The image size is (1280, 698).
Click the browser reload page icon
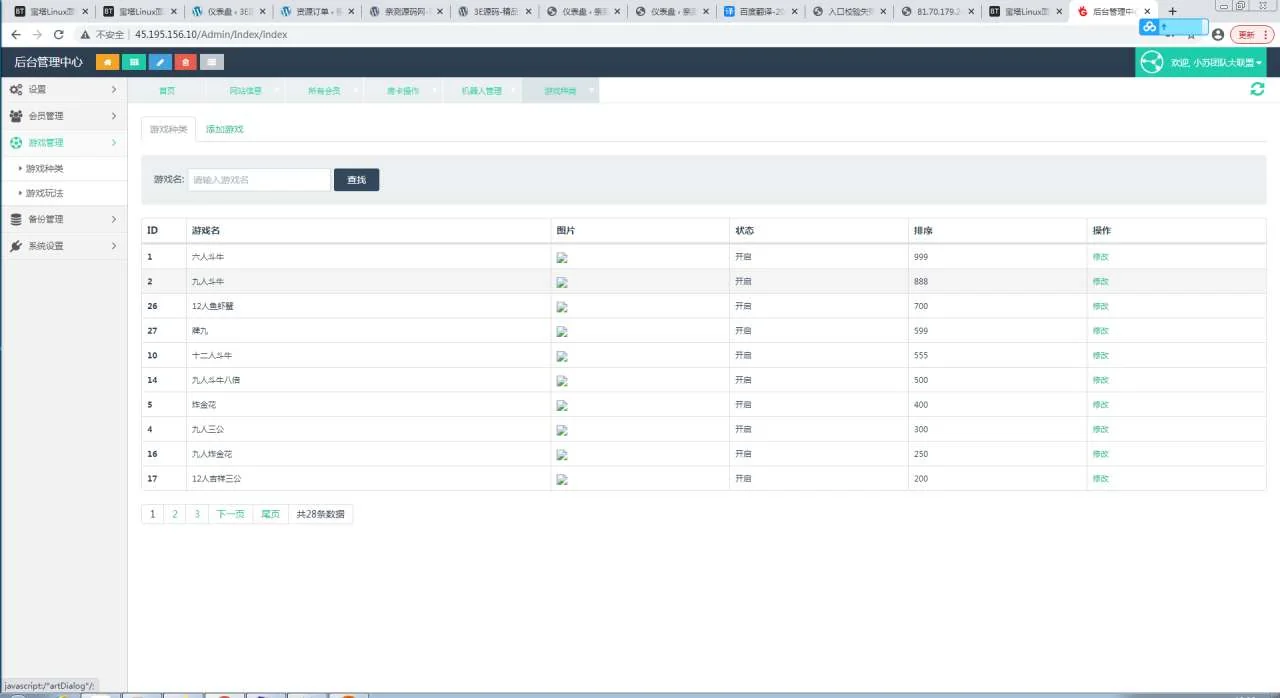tap(59, 34)
